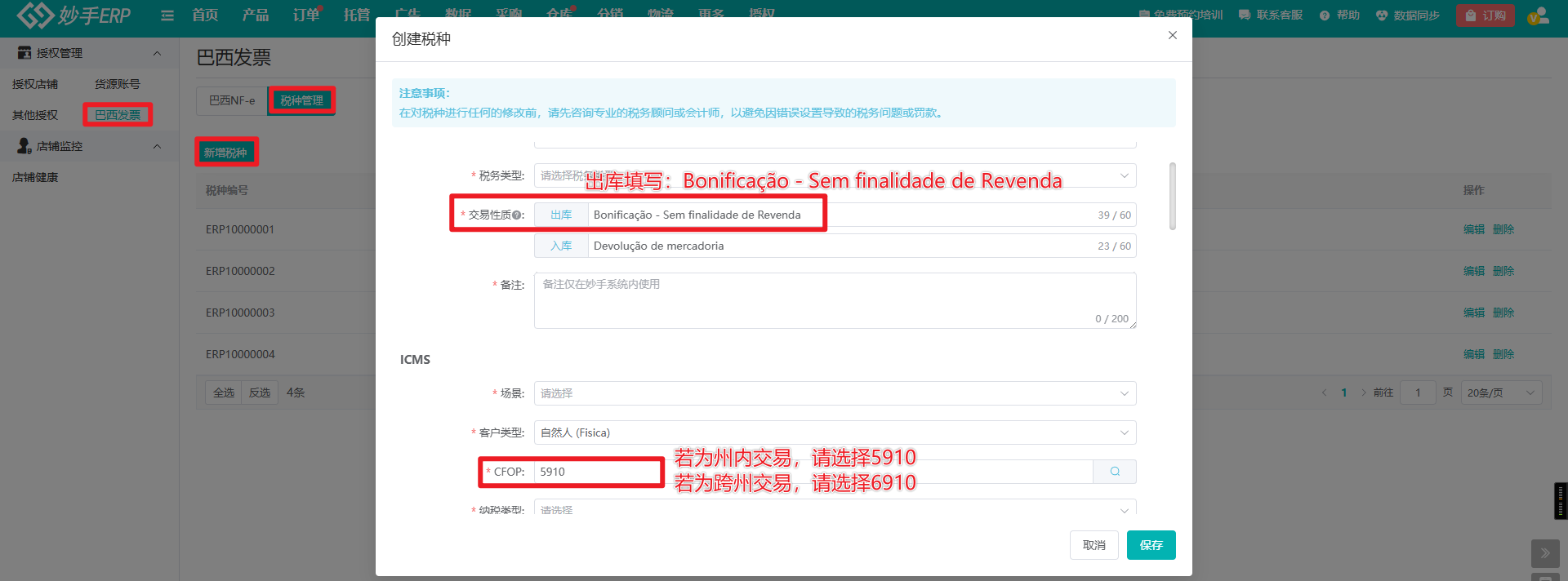Click 编辑 for ERP10000004
This screenshot has width=1568, height=581.
pos(1474,354)
